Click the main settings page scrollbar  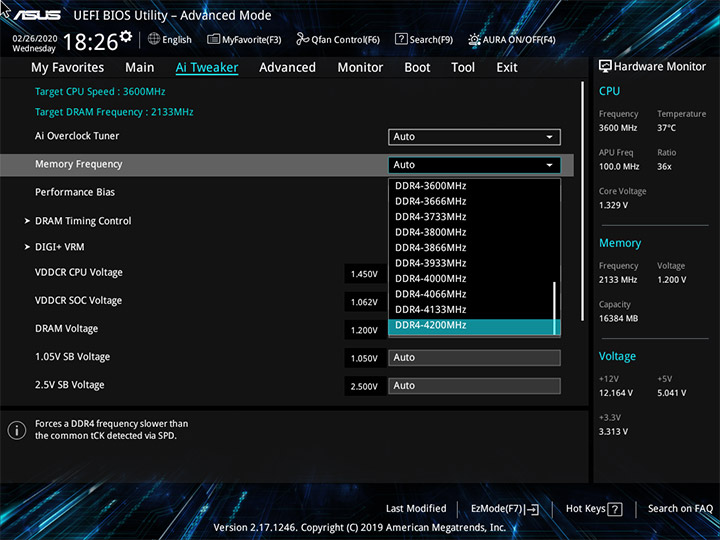(583, 201)
